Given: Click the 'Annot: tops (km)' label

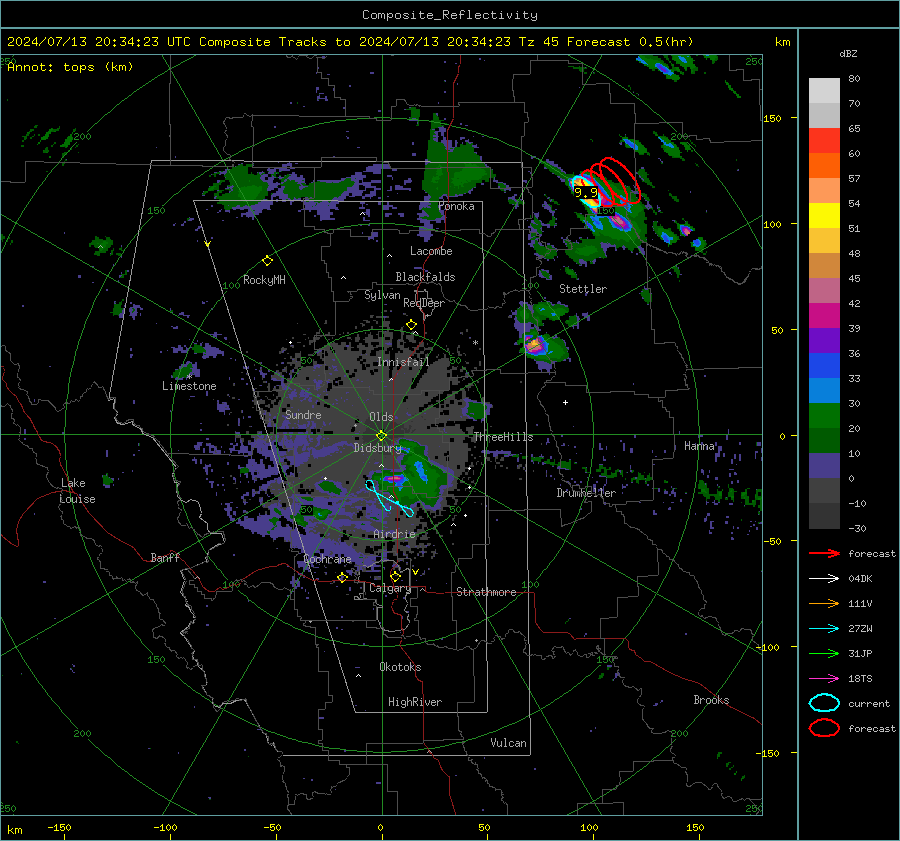Looking at the screenshot, I should tap(71, 67).
